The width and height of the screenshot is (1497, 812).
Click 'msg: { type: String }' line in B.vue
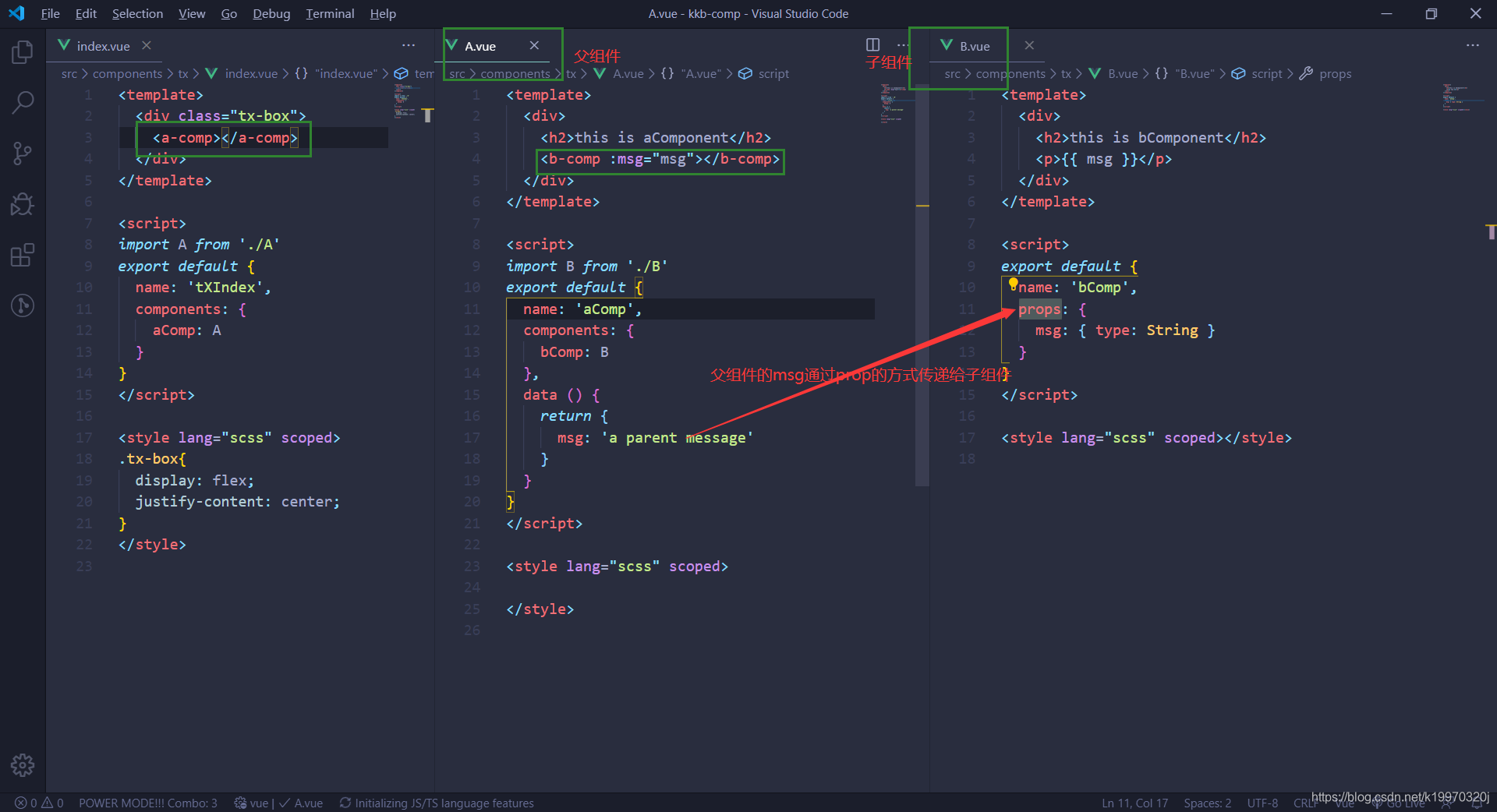(1125, 330)
